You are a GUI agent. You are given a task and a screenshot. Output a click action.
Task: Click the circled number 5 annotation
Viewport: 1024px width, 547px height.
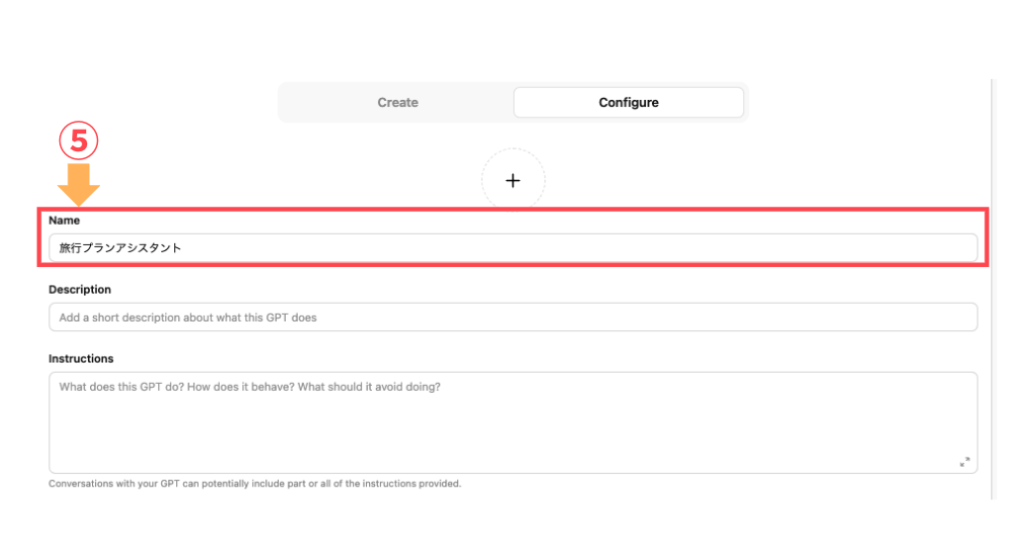(78, 140)
